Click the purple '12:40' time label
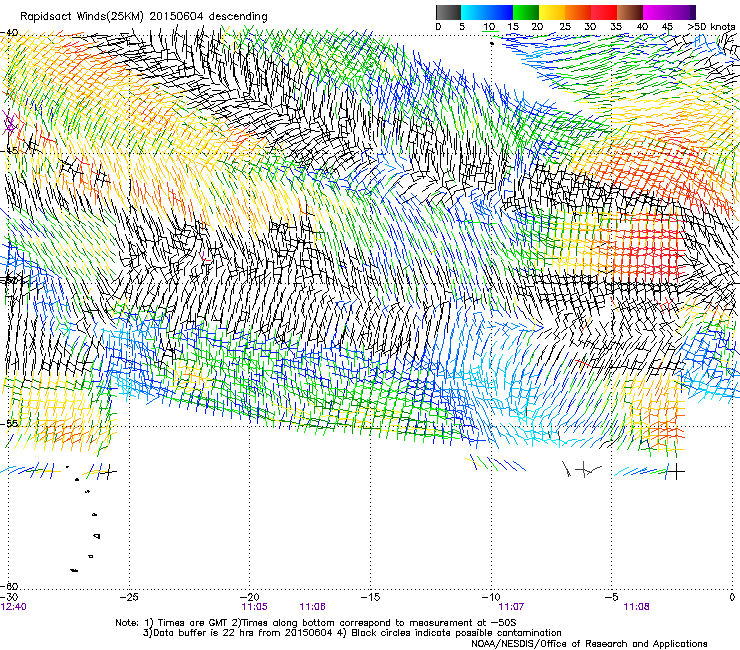Viewport: 740px width, 650px height. pyautogui.click(x=13, y=607)
